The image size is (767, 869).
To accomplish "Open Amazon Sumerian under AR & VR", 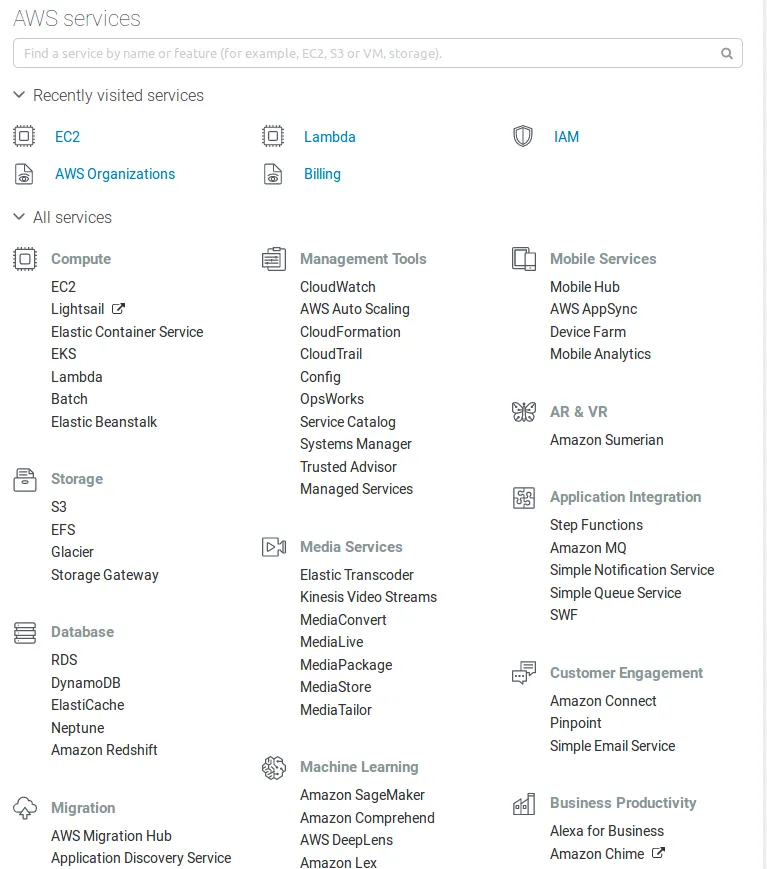I will pos(606,439).
